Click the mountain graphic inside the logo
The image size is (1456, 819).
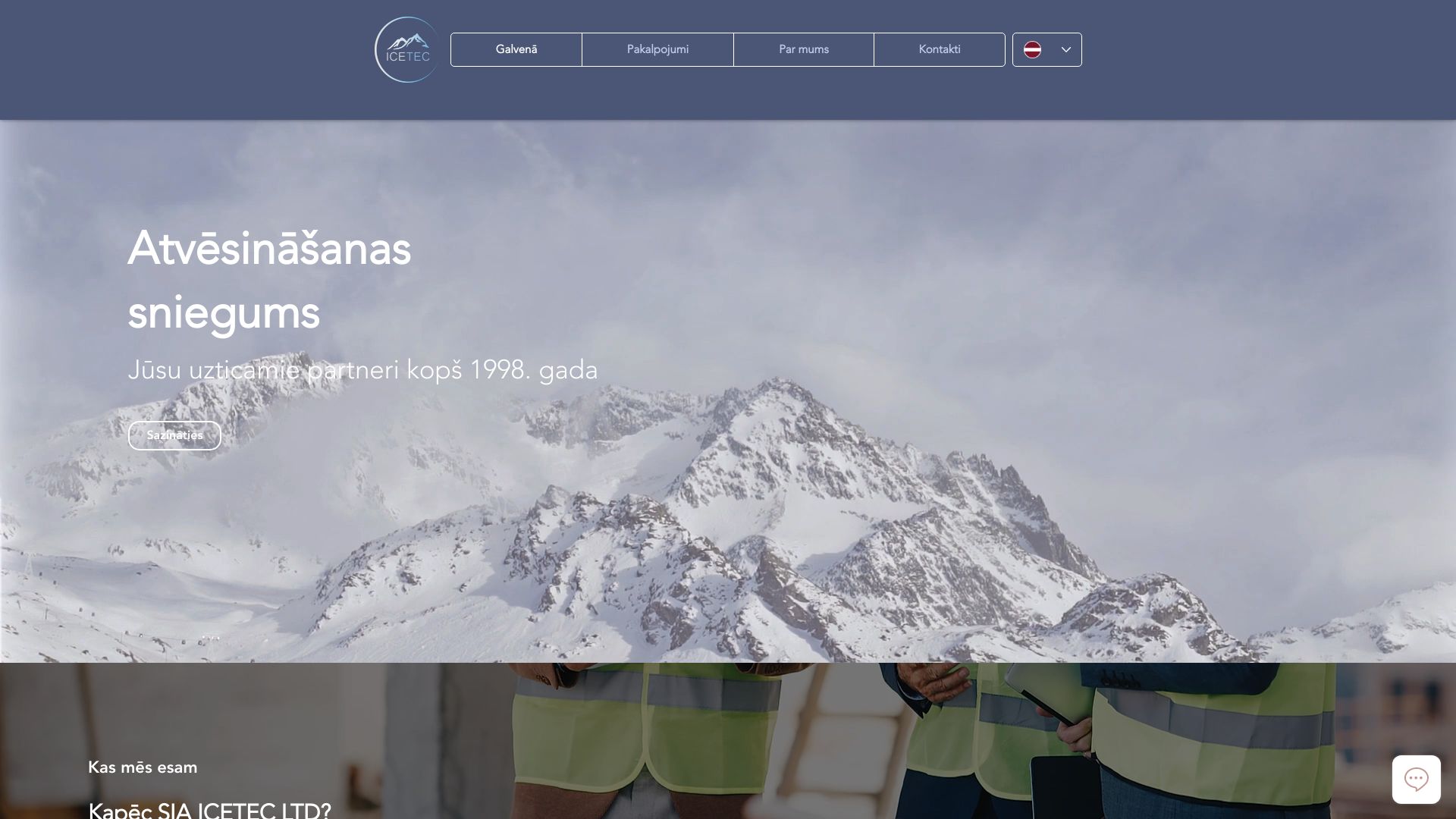point(408,41)
